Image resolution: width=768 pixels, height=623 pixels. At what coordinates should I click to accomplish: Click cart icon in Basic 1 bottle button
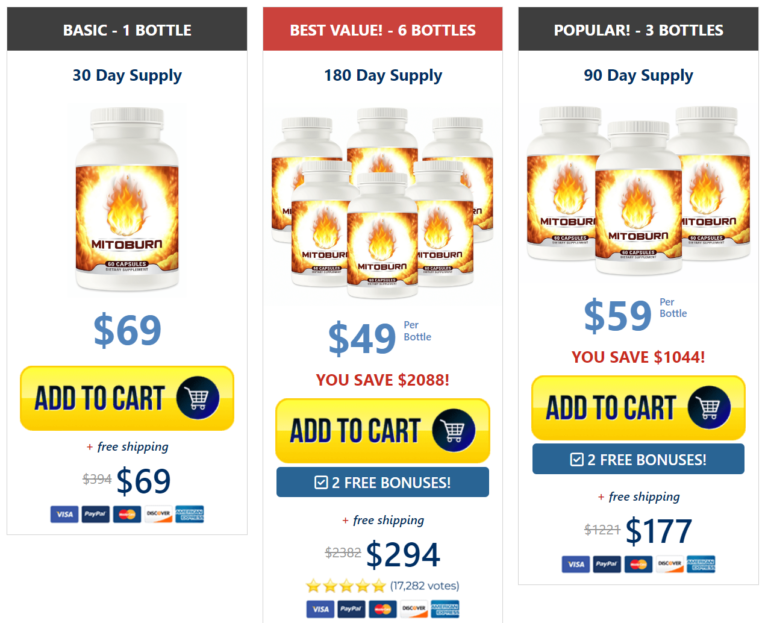click(198, 398)
